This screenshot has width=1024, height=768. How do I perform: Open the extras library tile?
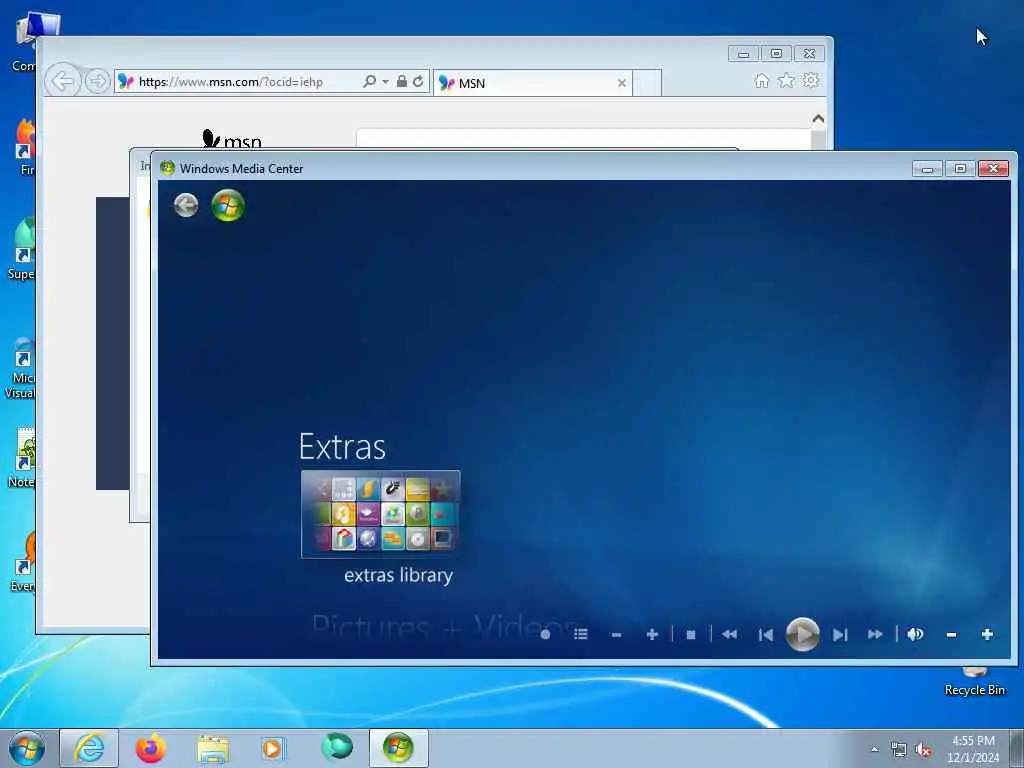[x=381, y=514]
